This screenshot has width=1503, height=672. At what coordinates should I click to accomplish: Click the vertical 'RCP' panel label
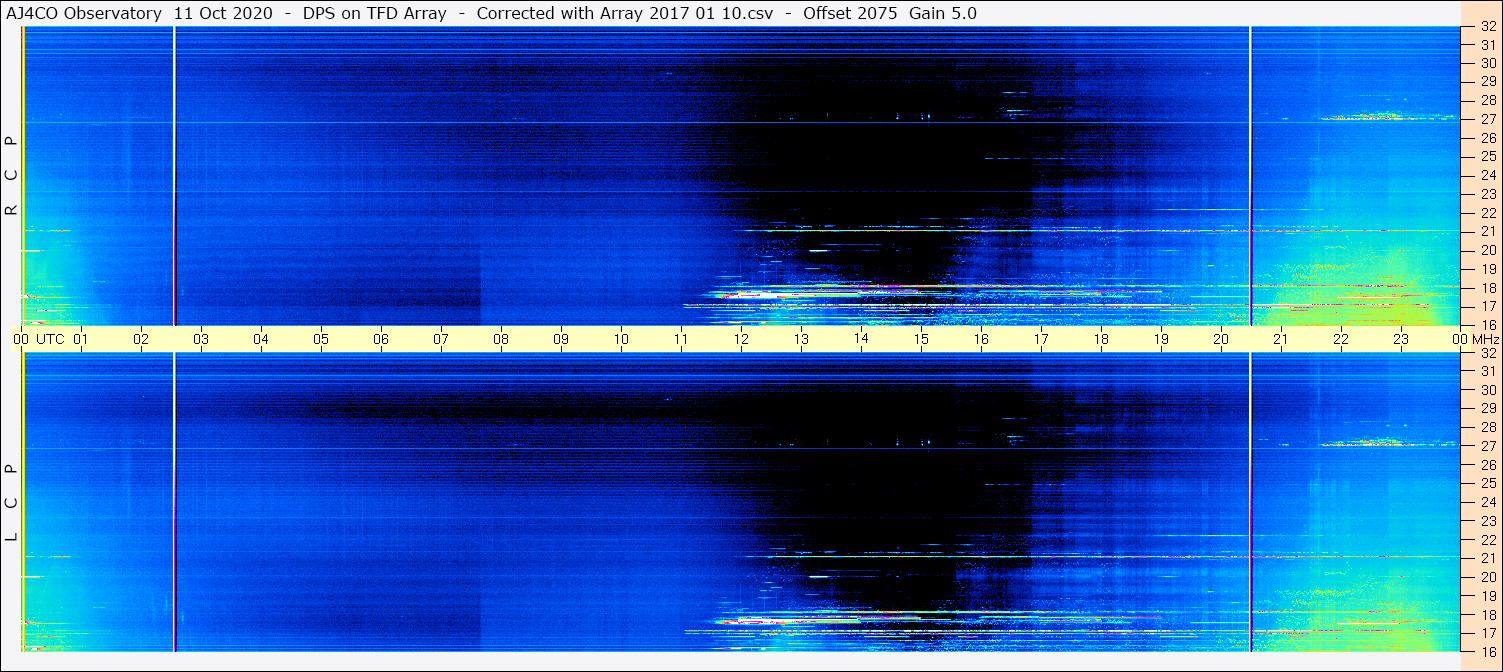click(12, 176)
